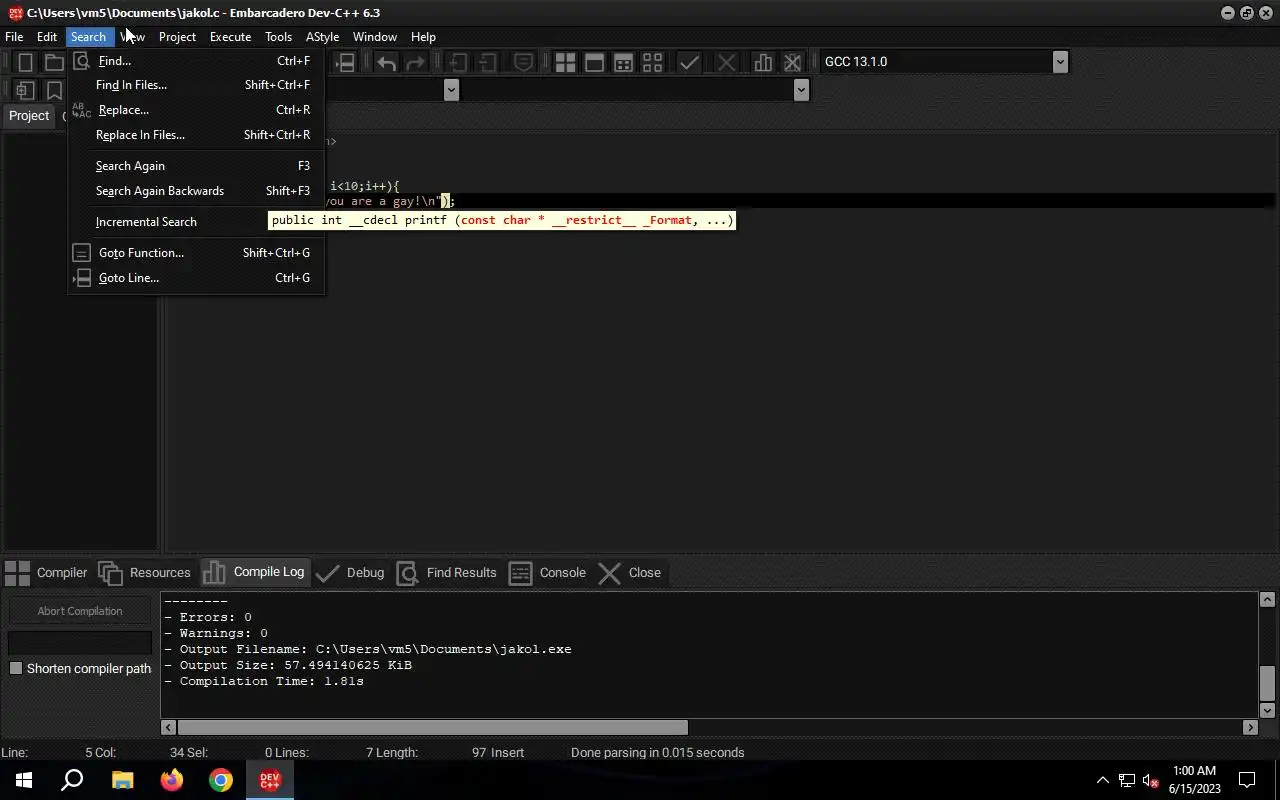
Task: Open the Edit menu
Action: click(x=47, y=37)
